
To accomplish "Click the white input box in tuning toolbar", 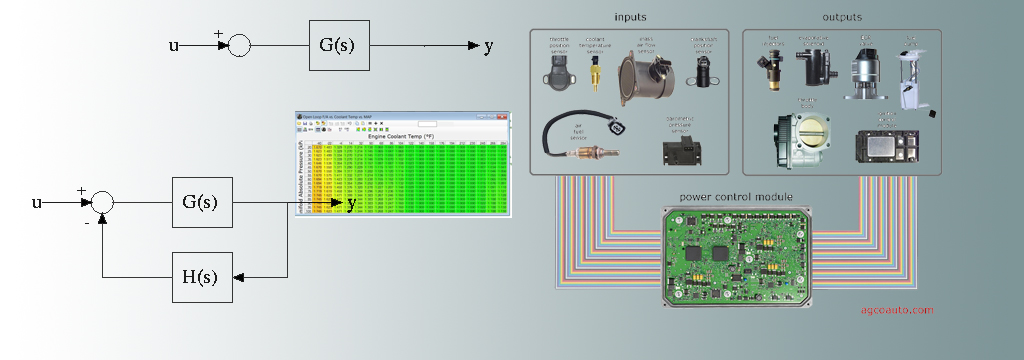I will coord(427,123).
